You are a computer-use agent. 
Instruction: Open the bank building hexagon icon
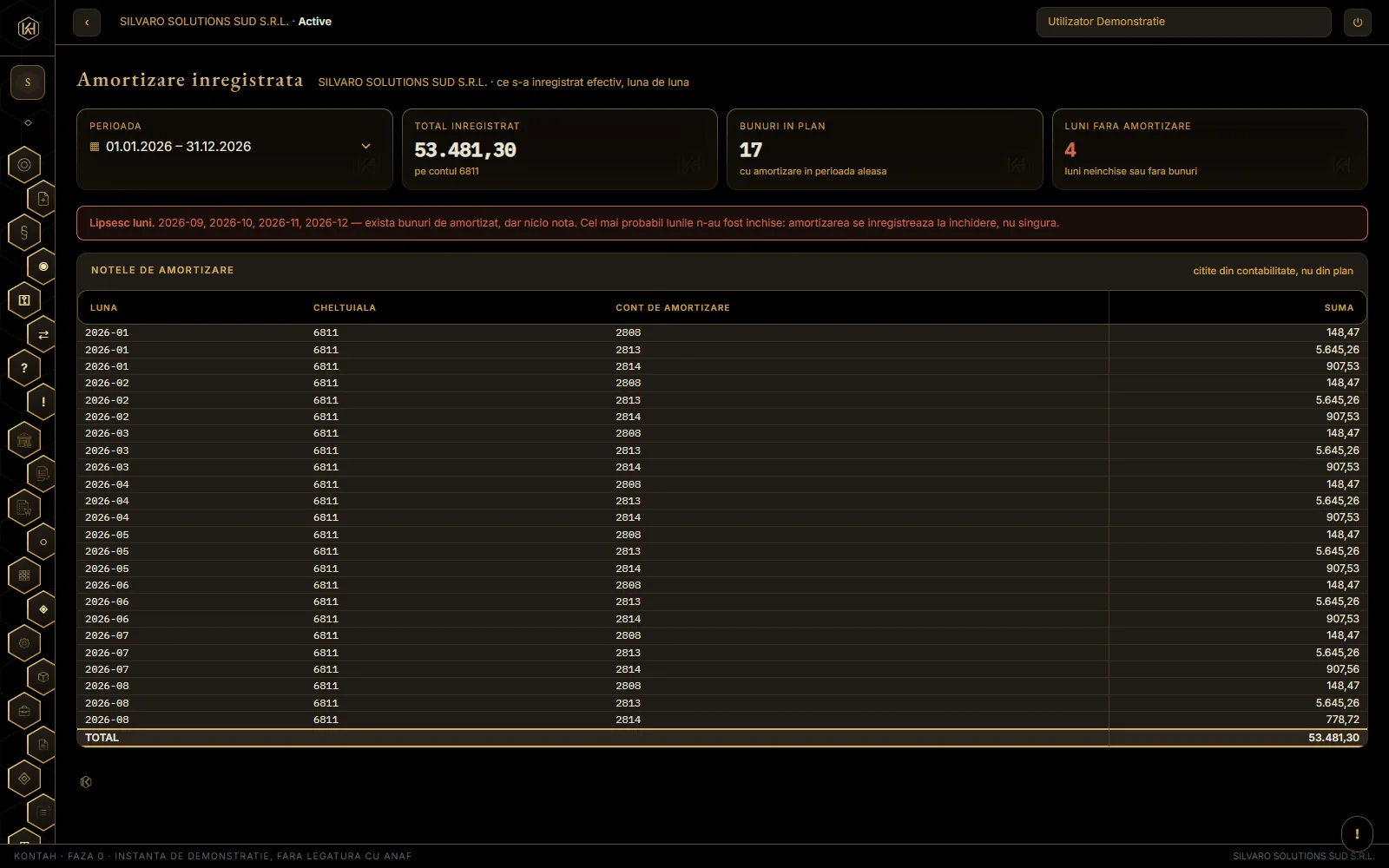tap(24, 440)
